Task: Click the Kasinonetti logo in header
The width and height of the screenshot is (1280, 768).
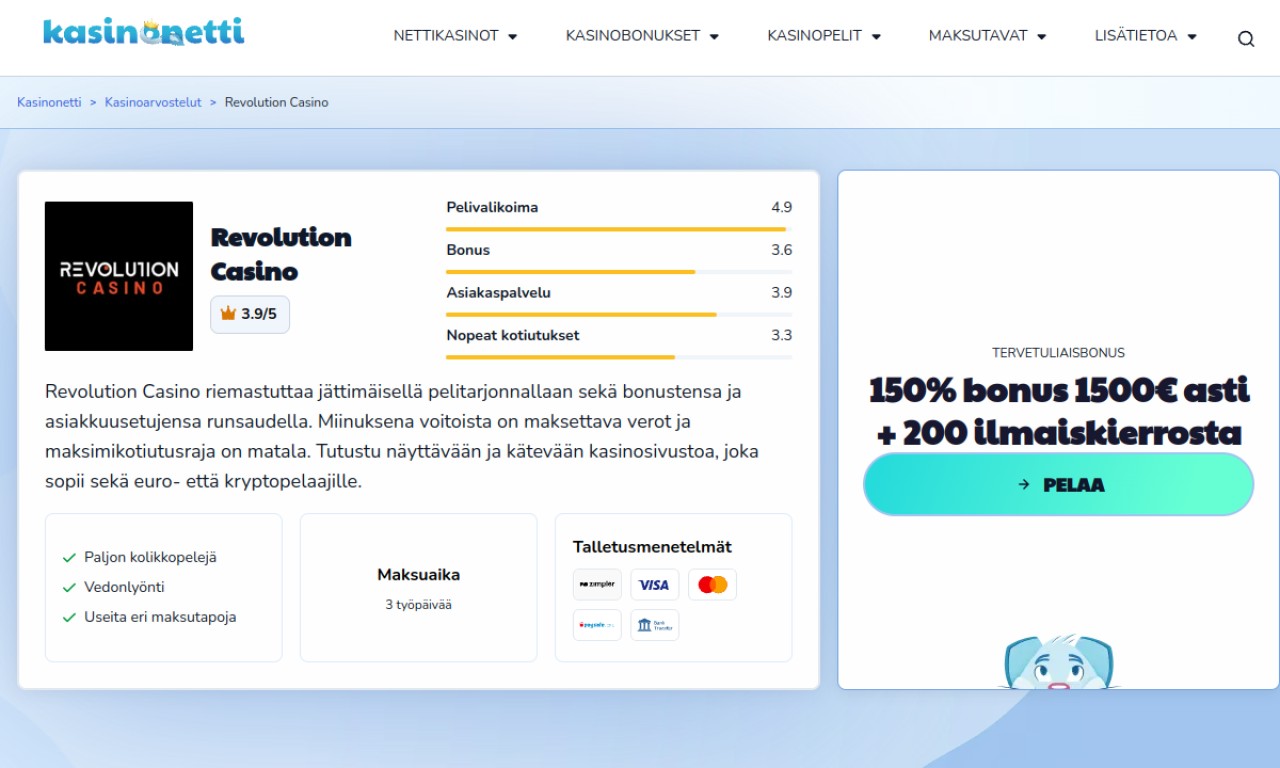Action: [x=143, y=32]
